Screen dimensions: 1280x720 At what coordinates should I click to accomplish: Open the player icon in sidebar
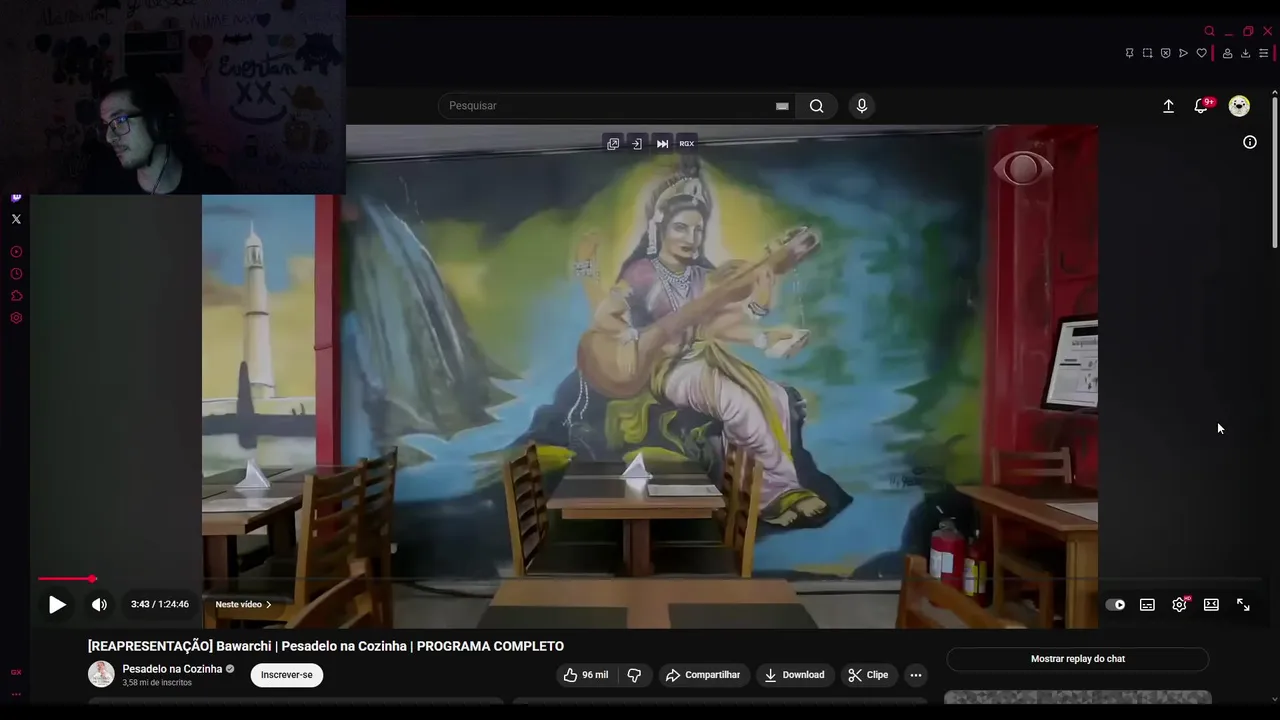[16, 252]
